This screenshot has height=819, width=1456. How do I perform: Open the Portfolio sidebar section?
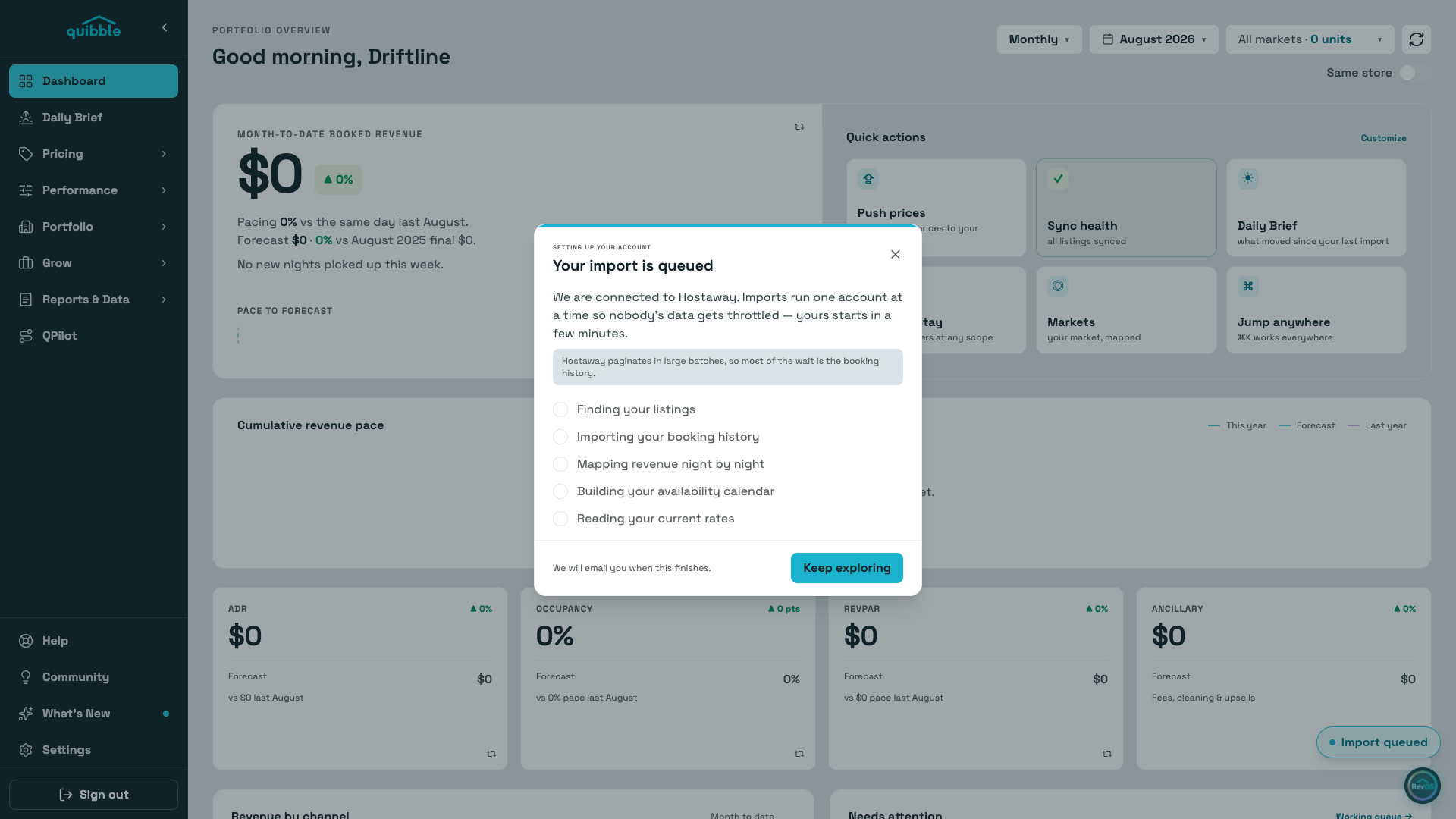(x=93, y=227)
